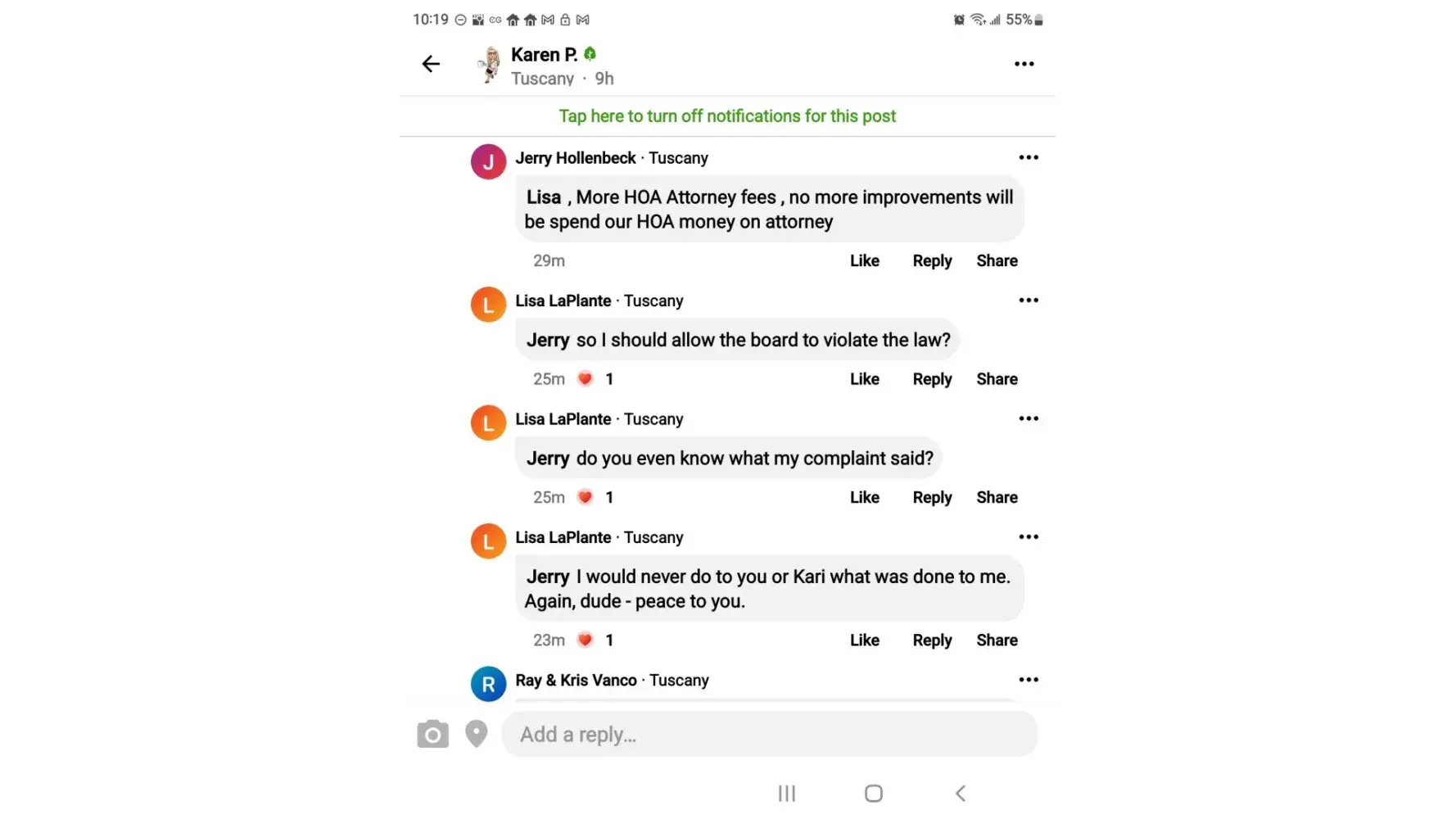
Task: Open Ray & Kris Vanco's avatar
Action: (x=488, y=684)
